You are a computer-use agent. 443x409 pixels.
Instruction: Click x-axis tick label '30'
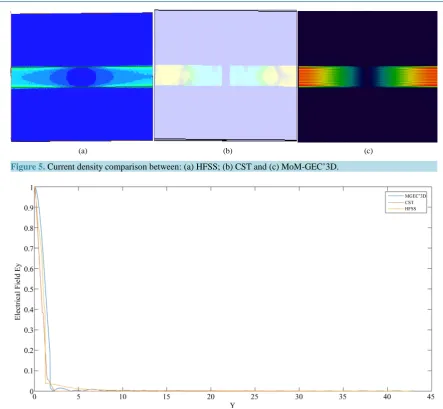pos(299,397)
